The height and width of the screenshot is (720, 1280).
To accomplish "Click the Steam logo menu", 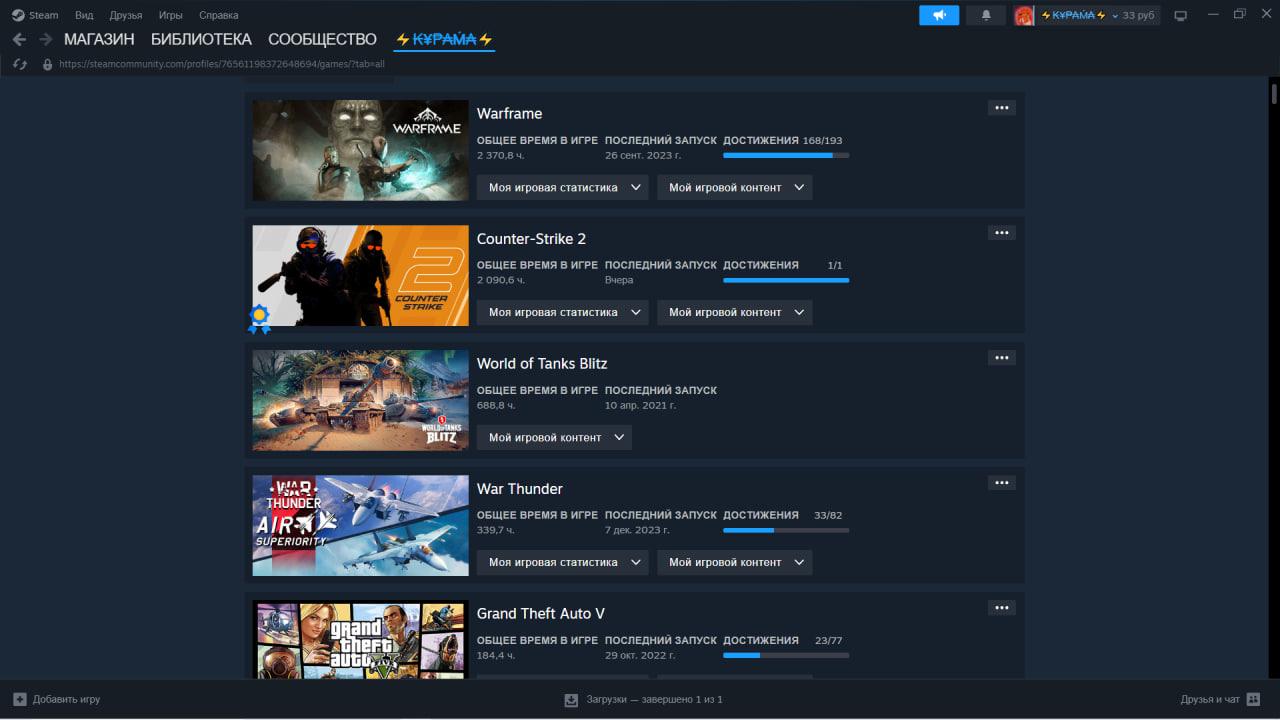I will [18, 15].
